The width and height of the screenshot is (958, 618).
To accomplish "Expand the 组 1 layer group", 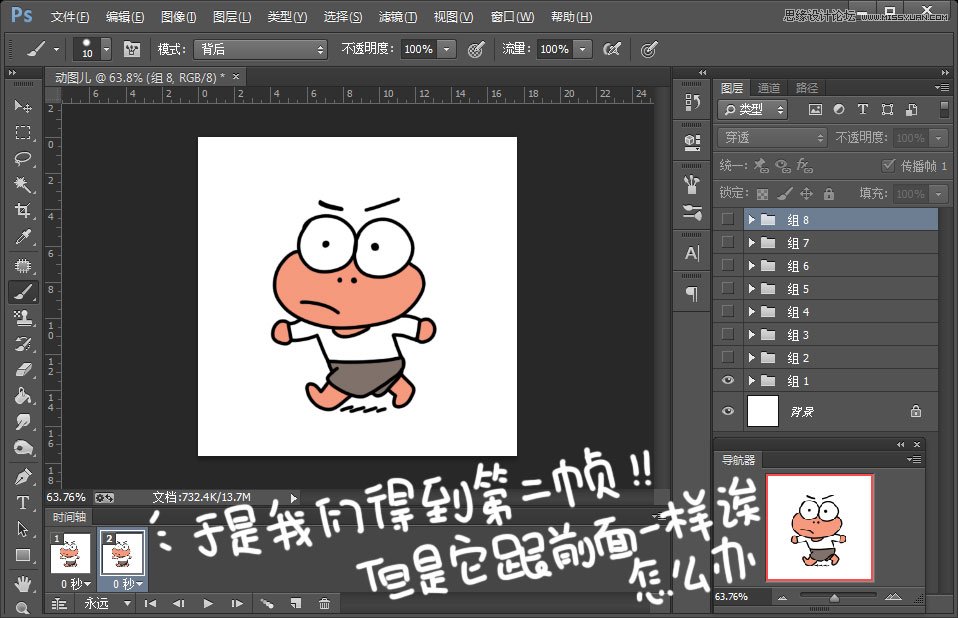I will pos(751,380).
